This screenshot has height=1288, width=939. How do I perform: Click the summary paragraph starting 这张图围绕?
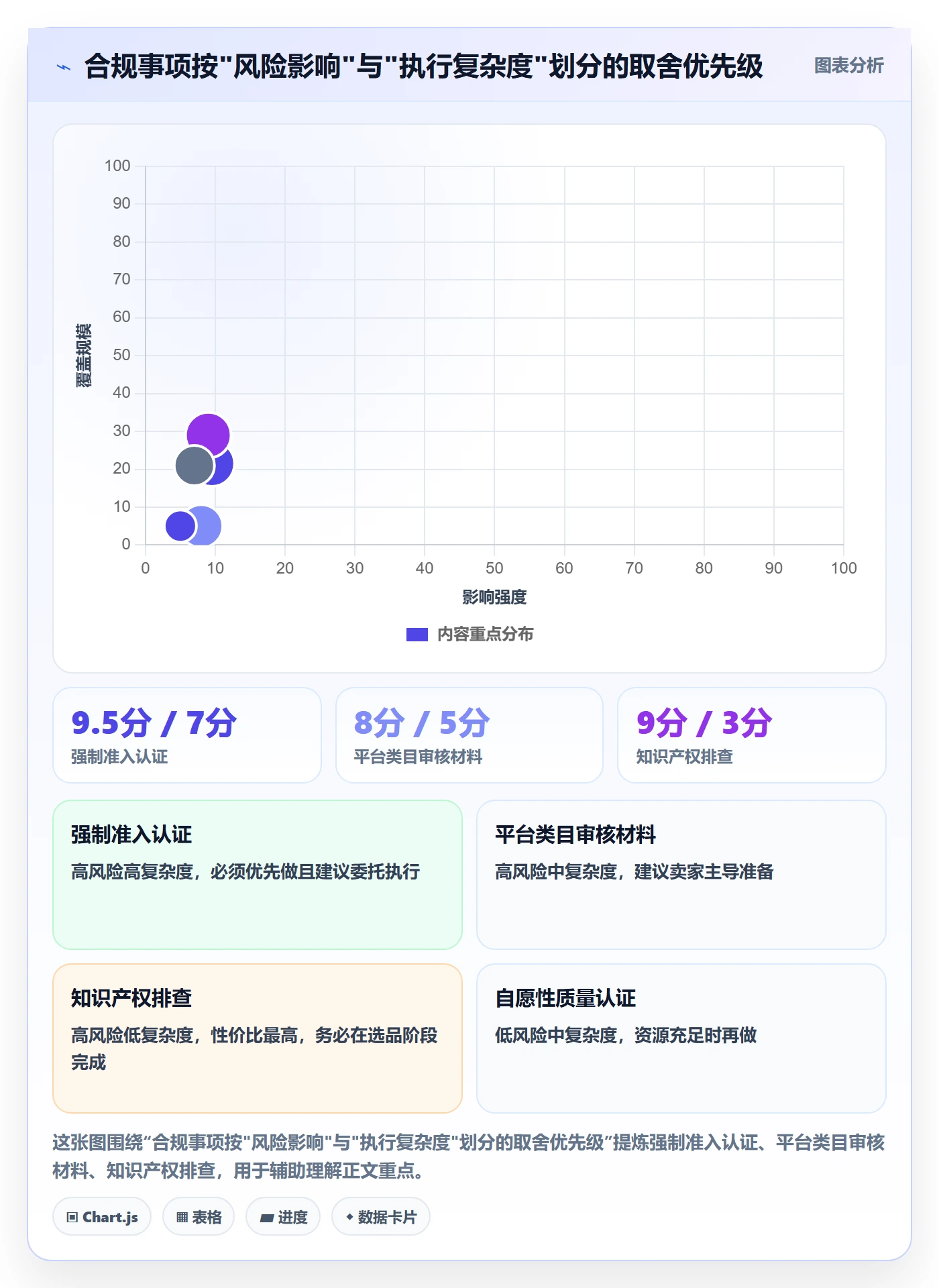tap(469, 1157)
